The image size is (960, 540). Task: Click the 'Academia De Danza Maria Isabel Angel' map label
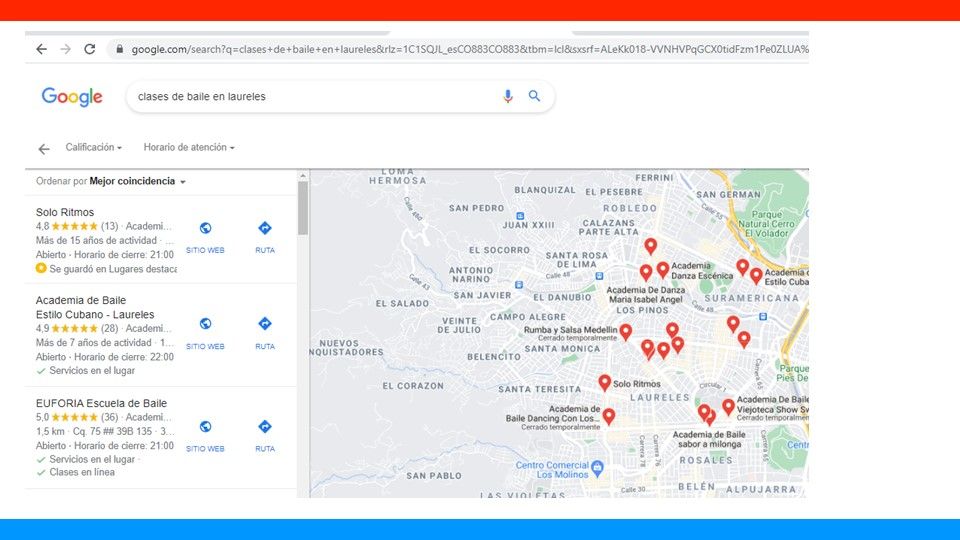pyautogui.click(x=646, y=294)
